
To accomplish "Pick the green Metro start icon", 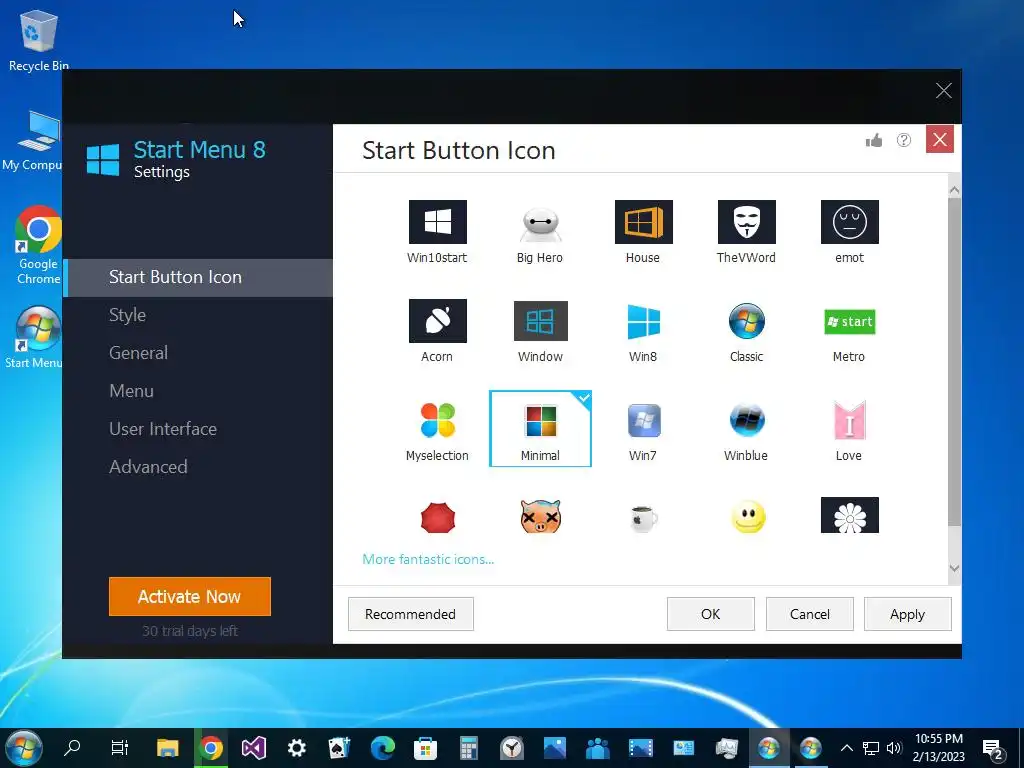I will (x=850, y=321).
